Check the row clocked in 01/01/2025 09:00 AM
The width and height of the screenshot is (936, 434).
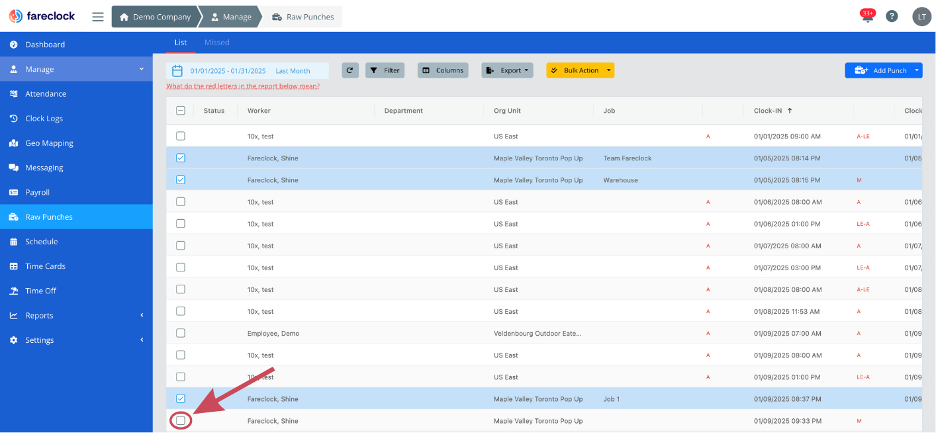[181, 136]
